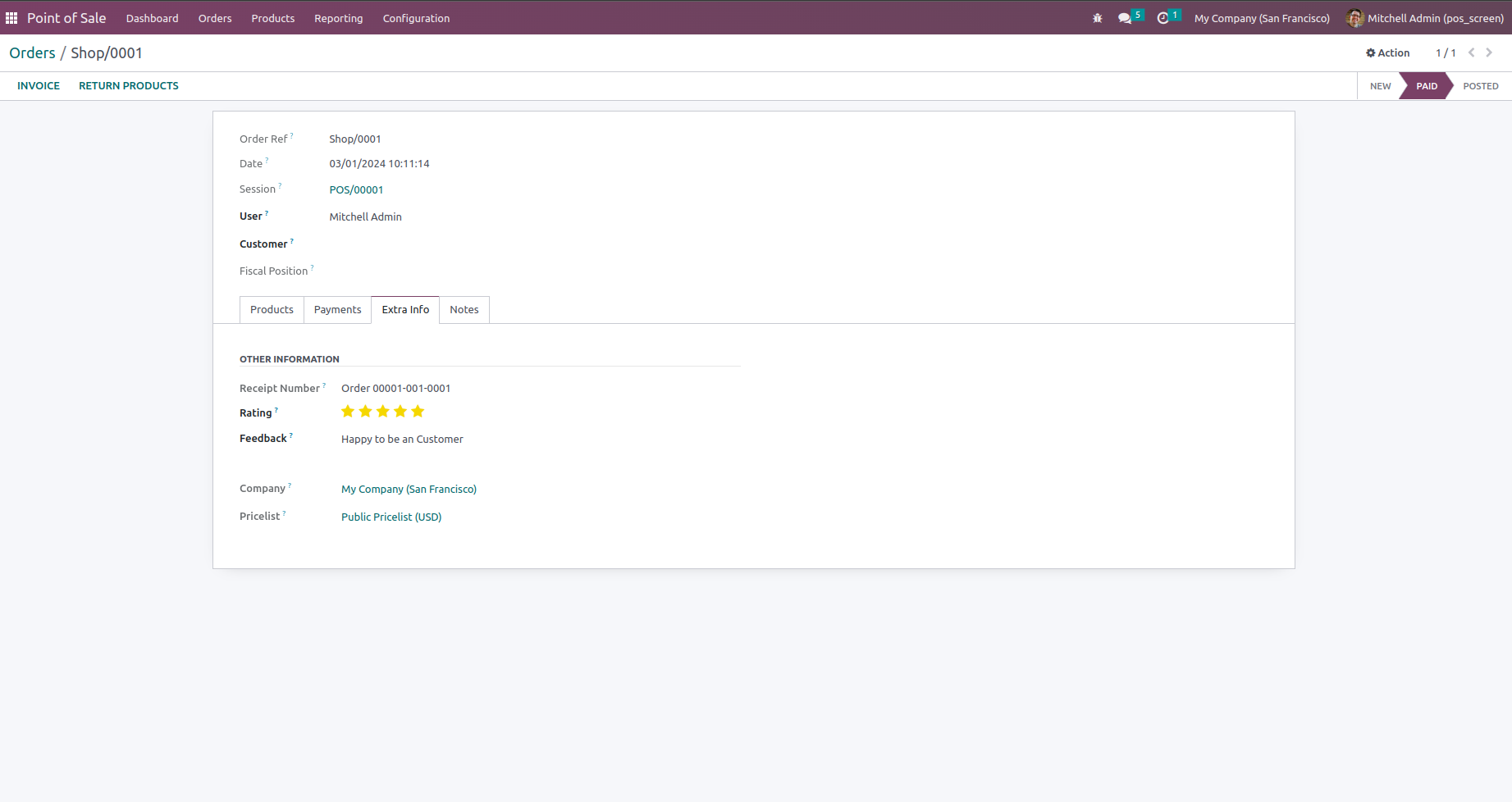
Task: Click order ref value Shop/0001
Action: coord(355,139)
